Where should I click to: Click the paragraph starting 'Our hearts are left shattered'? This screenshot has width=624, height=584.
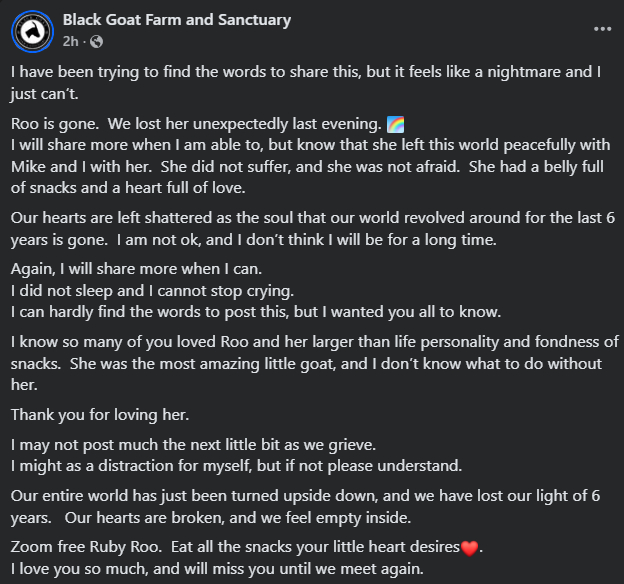click(300, 218)
